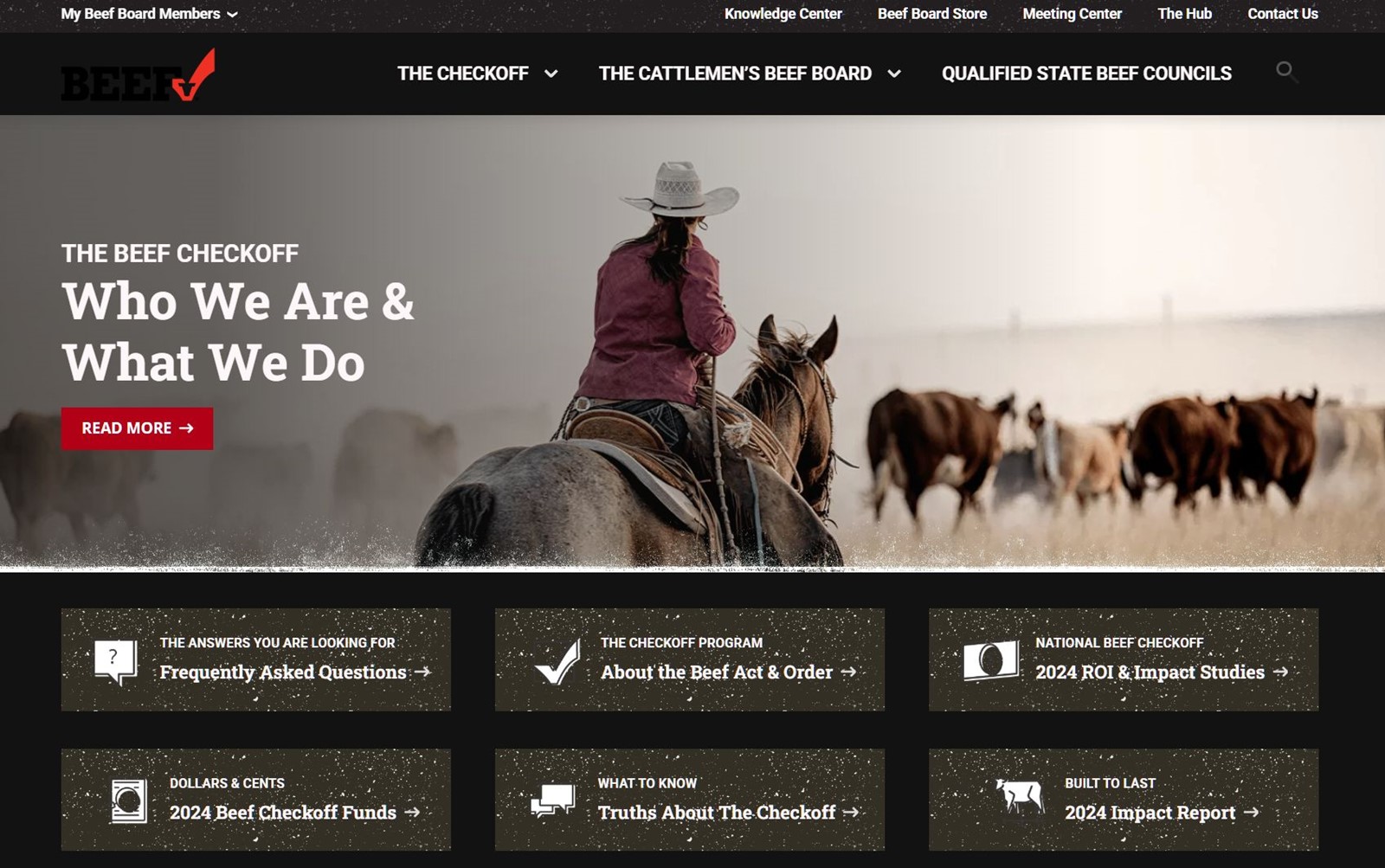Viewport: 1385px width, 868px height.
Task: Click the checkmark icon for Beef Act
Action: point(557,662)
